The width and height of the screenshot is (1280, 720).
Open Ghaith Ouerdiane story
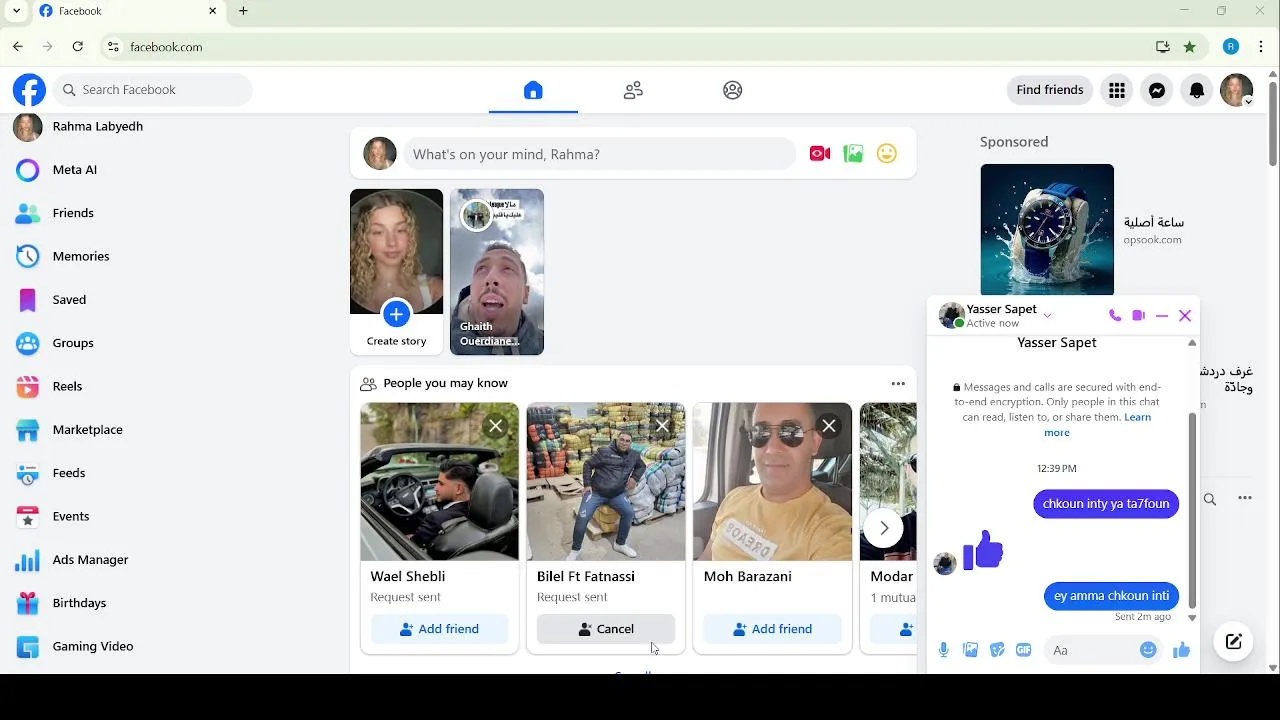[497, 272]
